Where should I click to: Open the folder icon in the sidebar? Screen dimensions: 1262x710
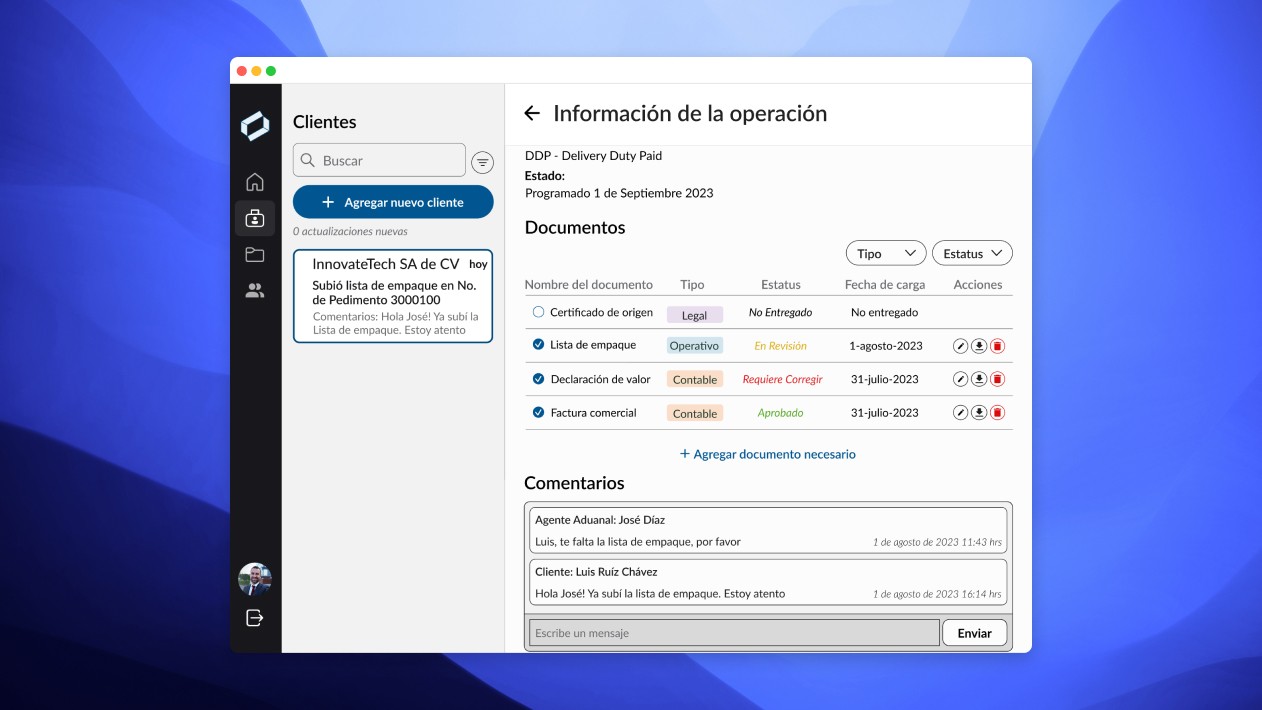(255, 254)
